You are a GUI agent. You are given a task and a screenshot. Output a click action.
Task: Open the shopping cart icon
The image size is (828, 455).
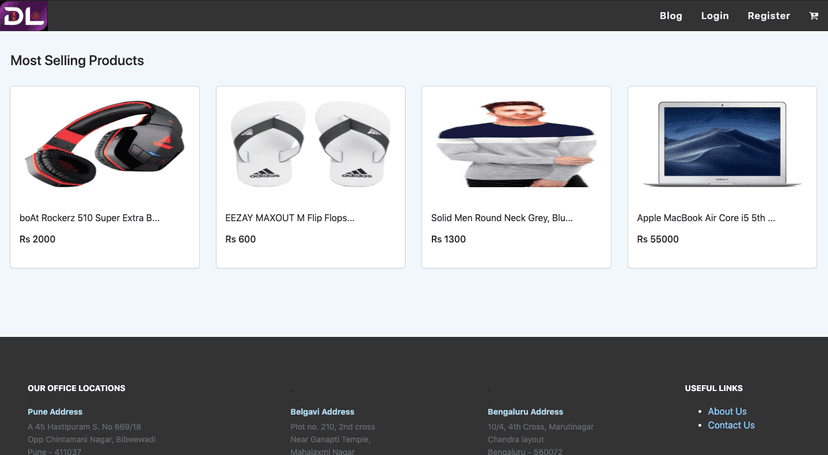pos(813,16)
